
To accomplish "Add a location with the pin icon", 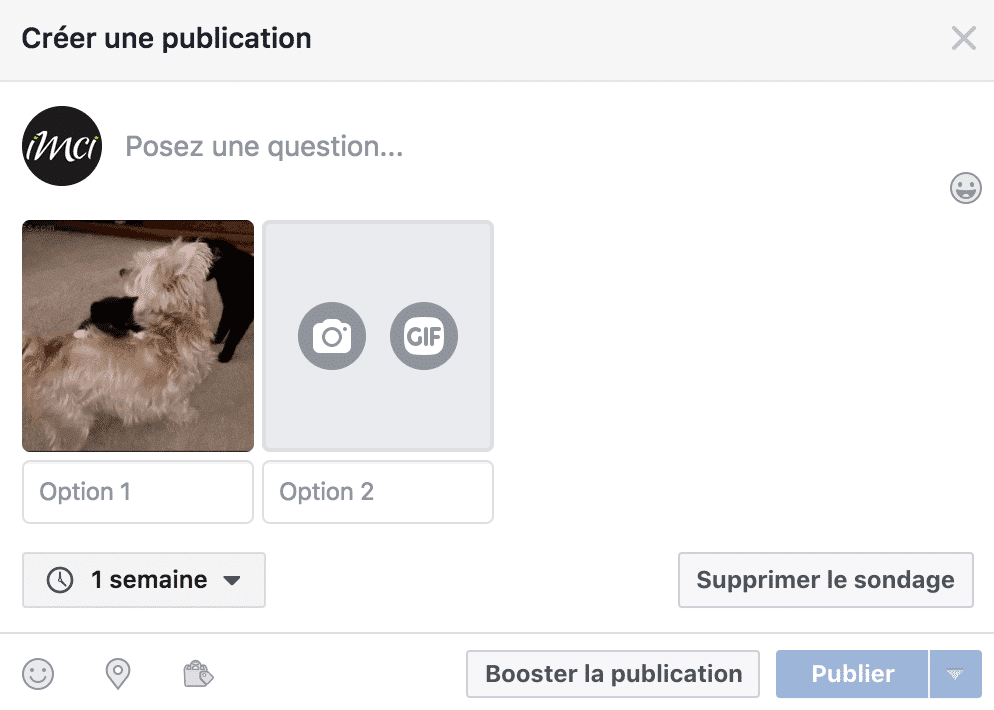I will (118, 674).
